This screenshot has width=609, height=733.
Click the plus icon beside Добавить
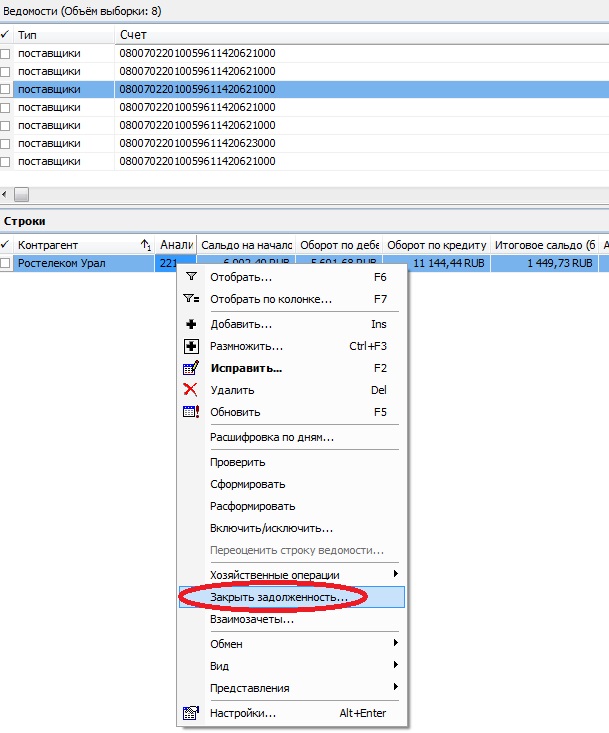click(191, 324)
